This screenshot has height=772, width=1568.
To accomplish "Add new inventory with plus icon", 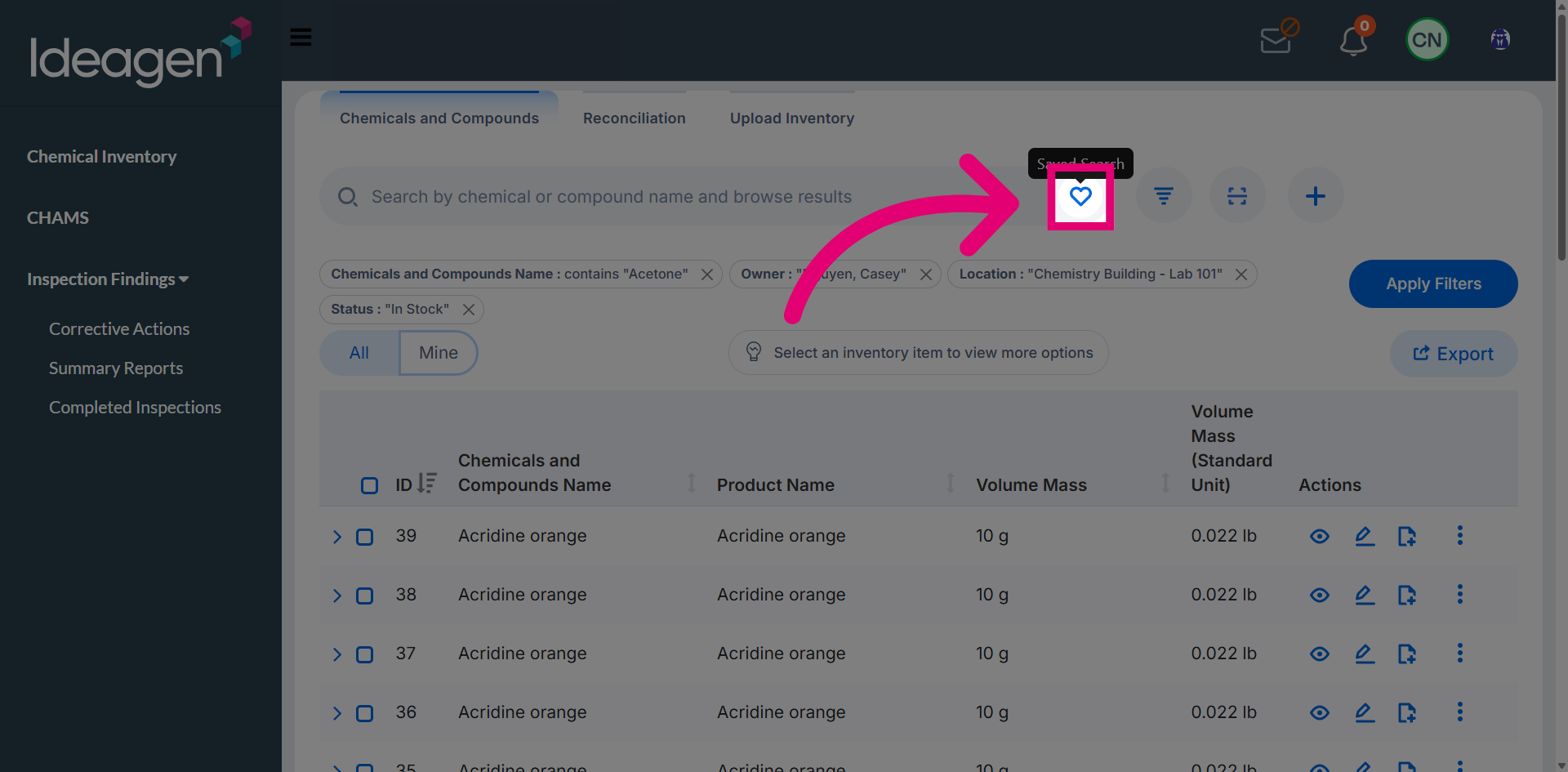I will (x=1315, y=196).
